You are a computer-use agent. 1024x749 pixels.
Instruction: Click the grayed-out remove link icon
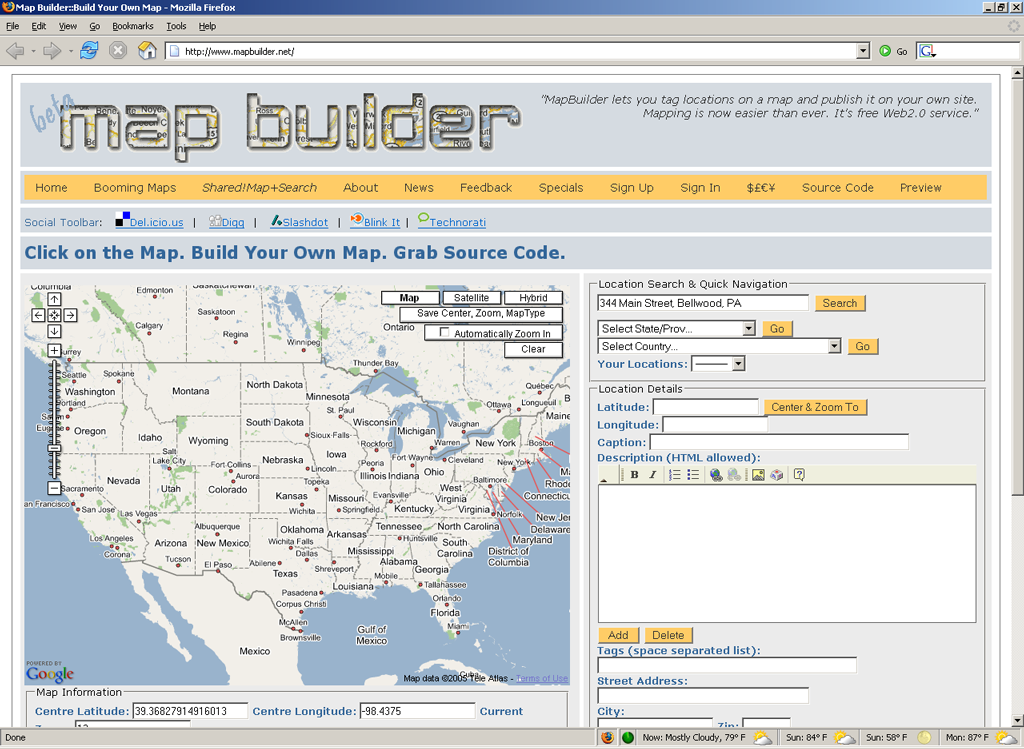coord(734,475)
